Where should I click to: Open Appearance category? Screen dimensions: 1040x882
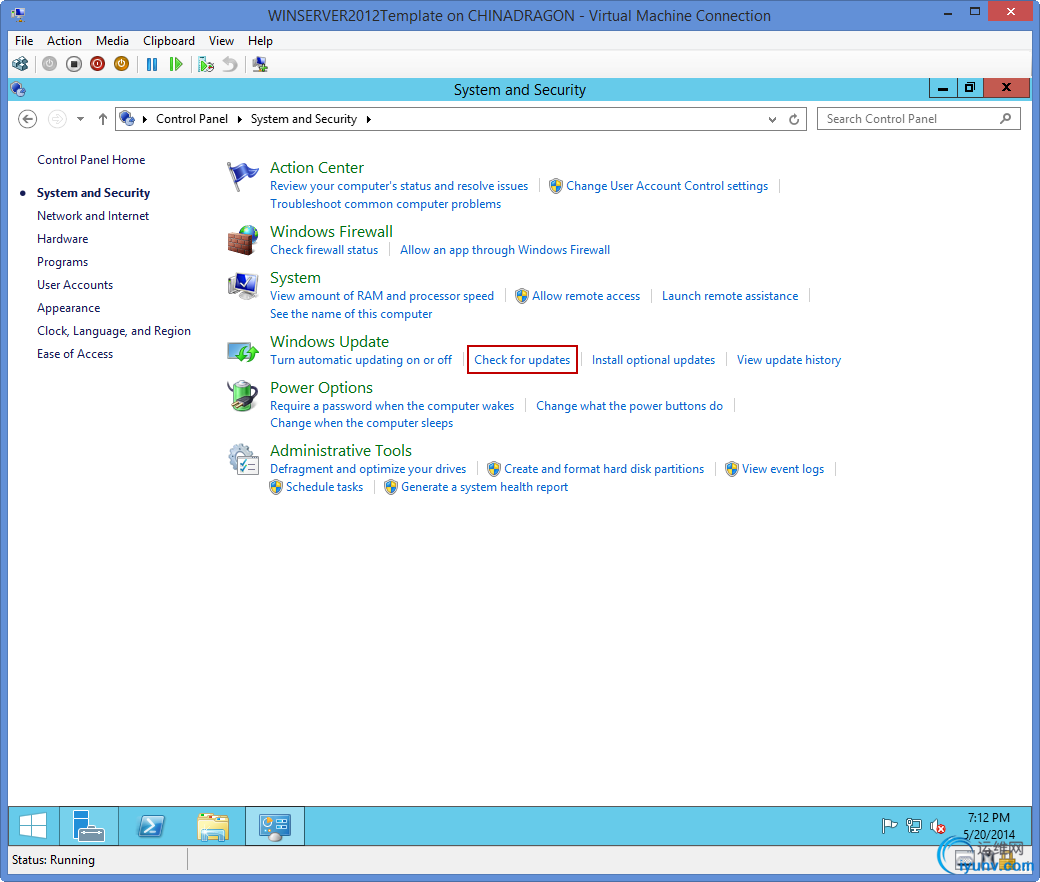click(68, 308)
